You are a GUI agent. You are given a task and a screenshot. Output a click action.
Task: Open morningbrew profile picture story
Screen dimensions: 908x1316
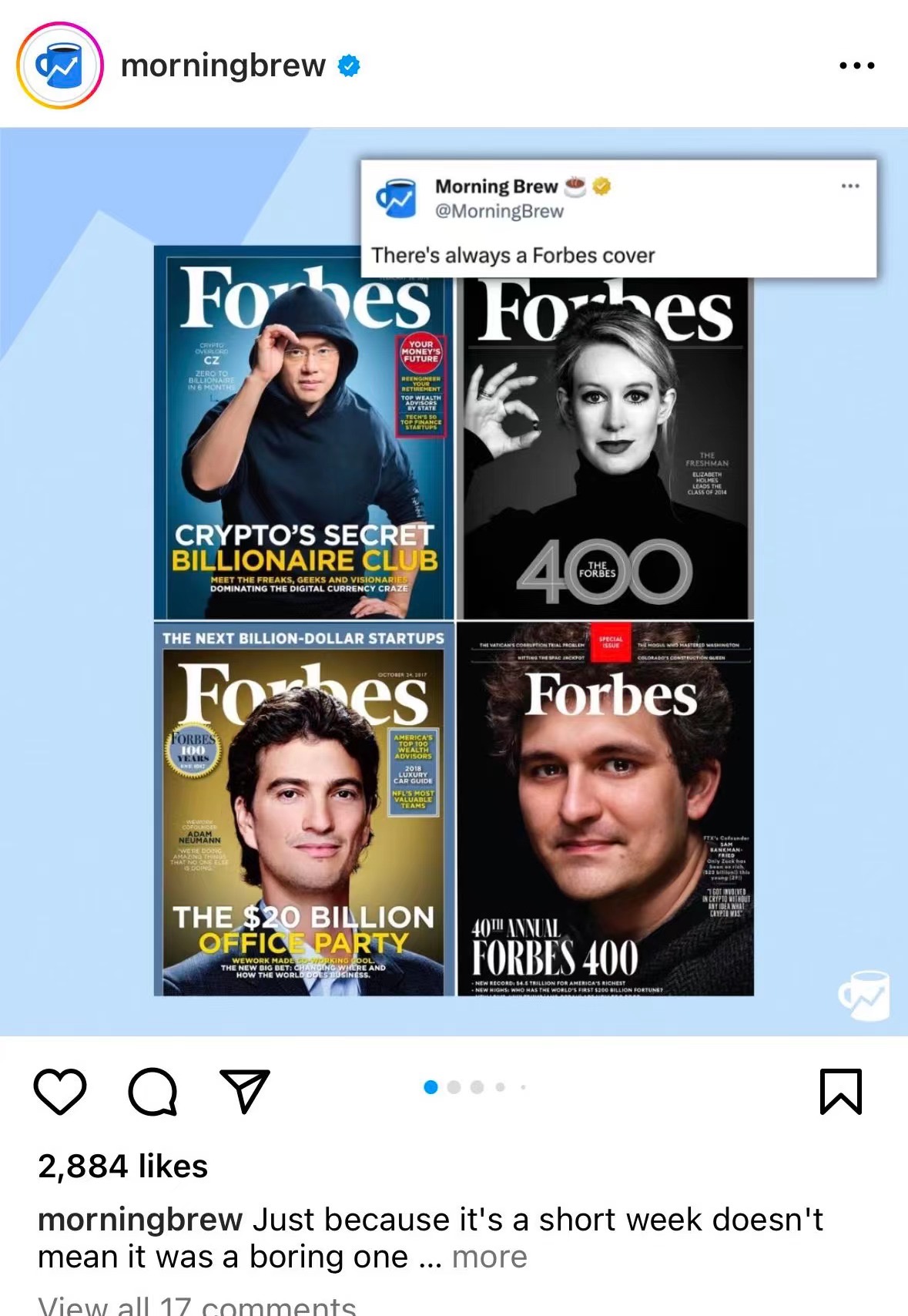pyautogui.click(x=60, y=65)
